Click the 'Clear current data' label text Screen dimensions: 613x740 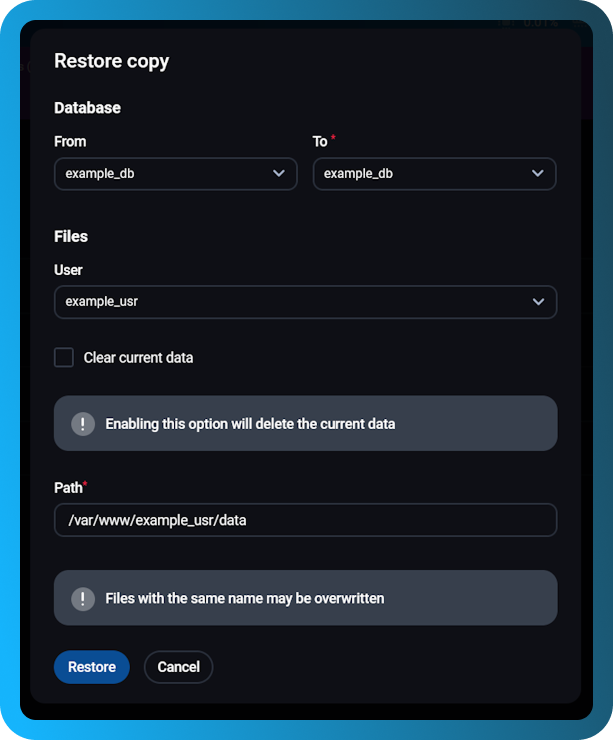138,358
